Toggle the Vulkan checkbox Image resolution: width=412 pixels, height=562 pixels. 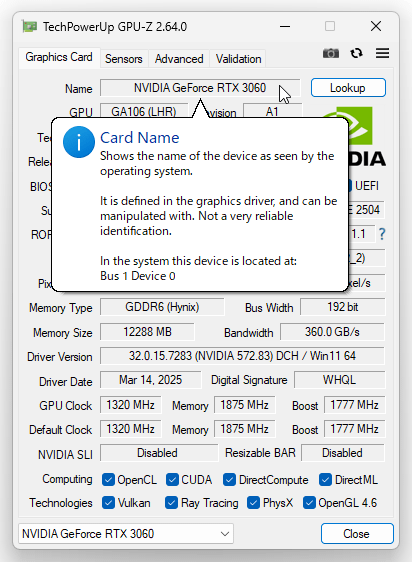point(108,503)
